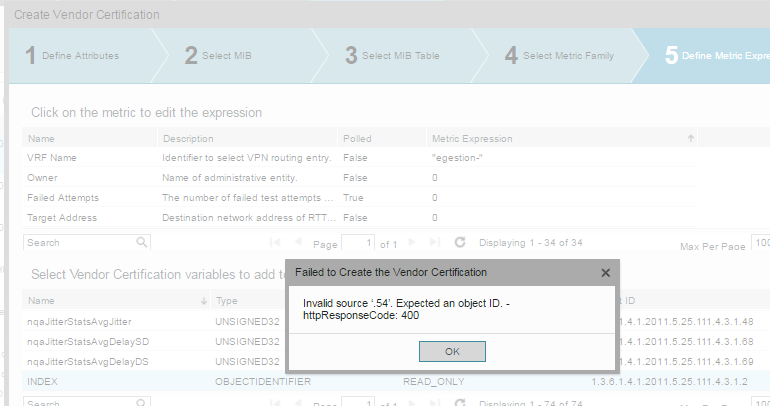Sort metrics by Name column
The width and height of the screenshot is (770, 406).
coord(89,138)
